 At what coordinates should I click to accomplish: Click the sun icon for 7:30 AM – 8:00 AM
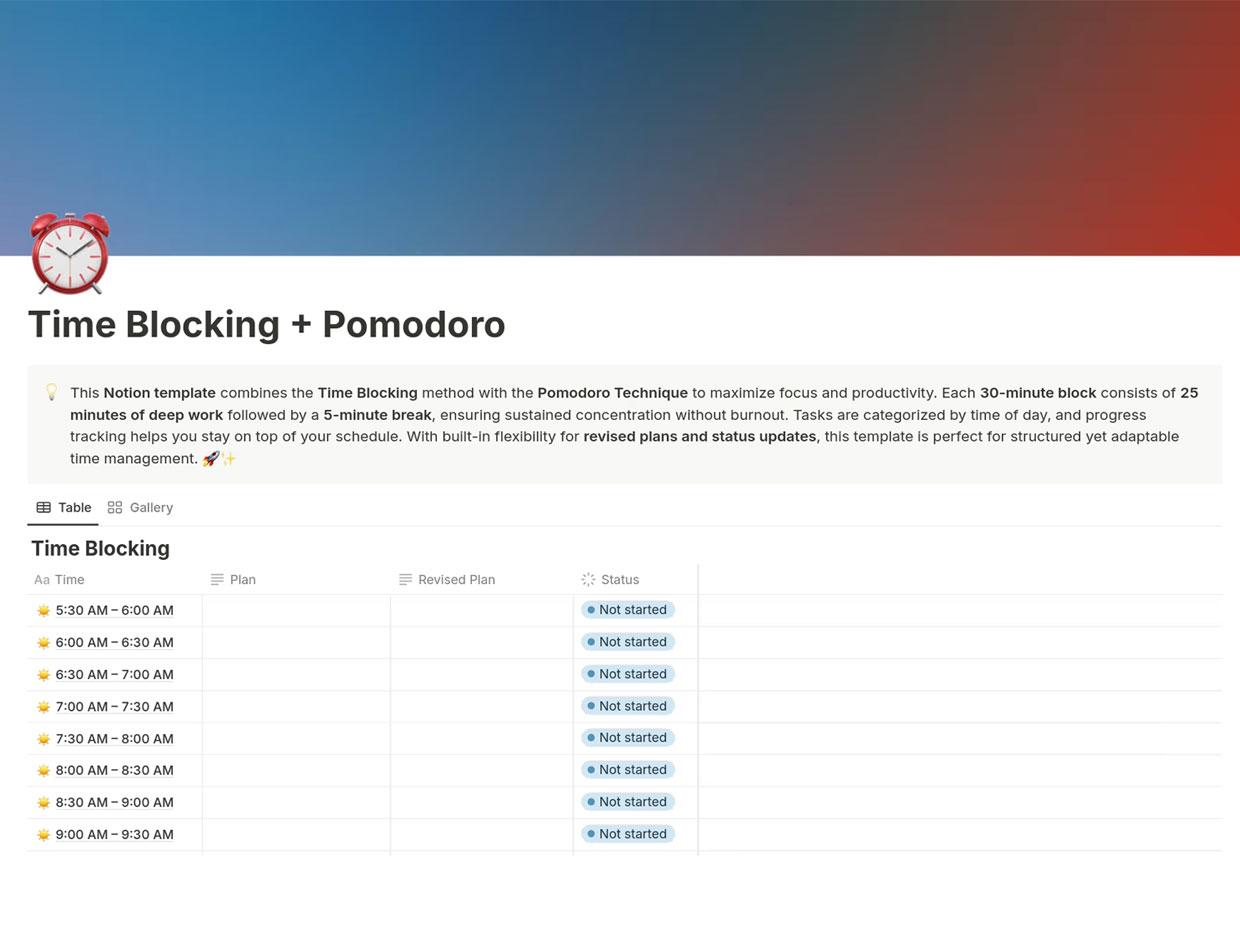[43, 738]
